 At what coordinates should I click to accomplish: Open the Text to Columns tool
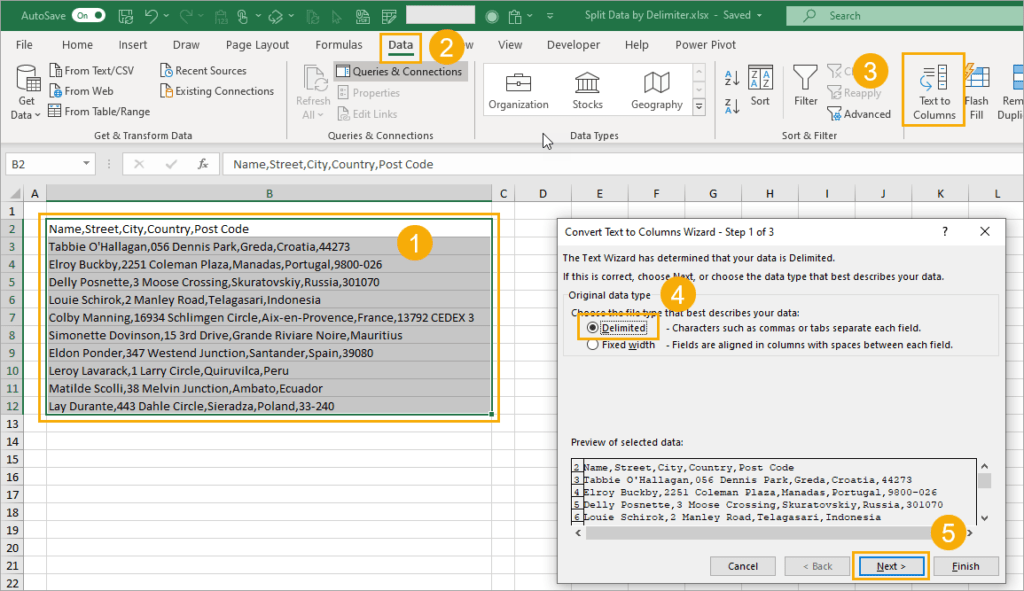pyautogui.click(x=934, y=91)
